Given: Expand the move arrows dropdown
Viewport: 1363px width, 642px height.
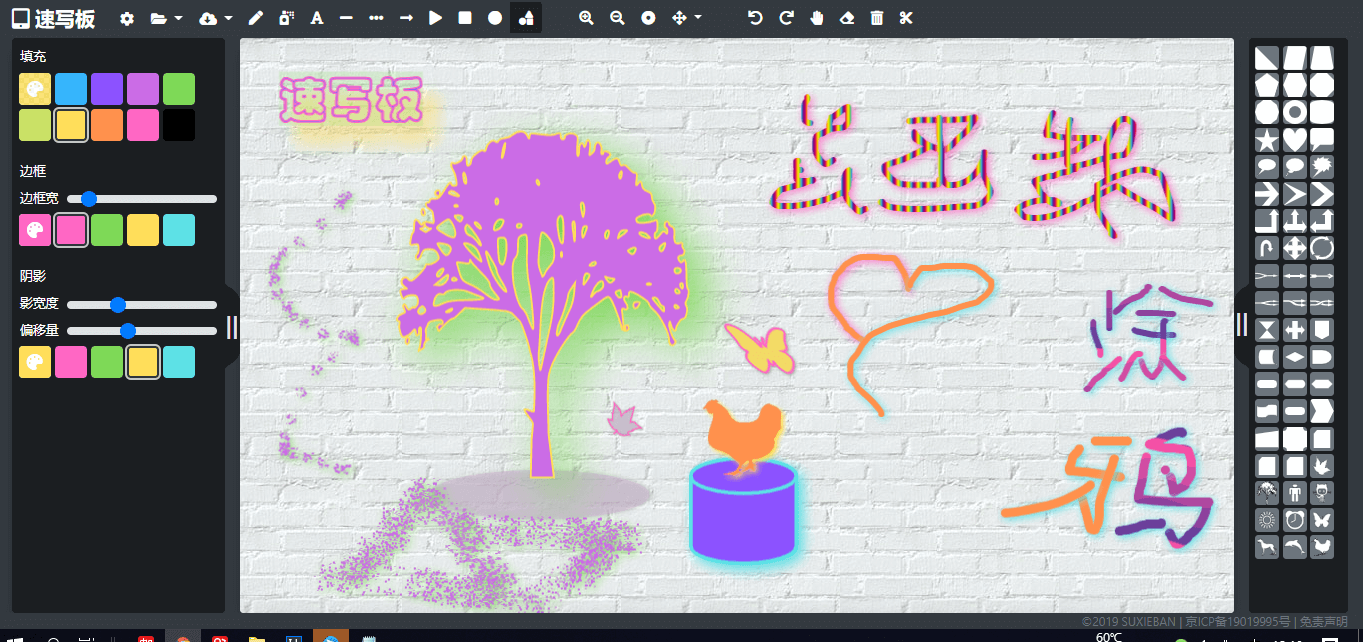Looking at the screenshot, I should pyautogui.click(x=686, y=18).
